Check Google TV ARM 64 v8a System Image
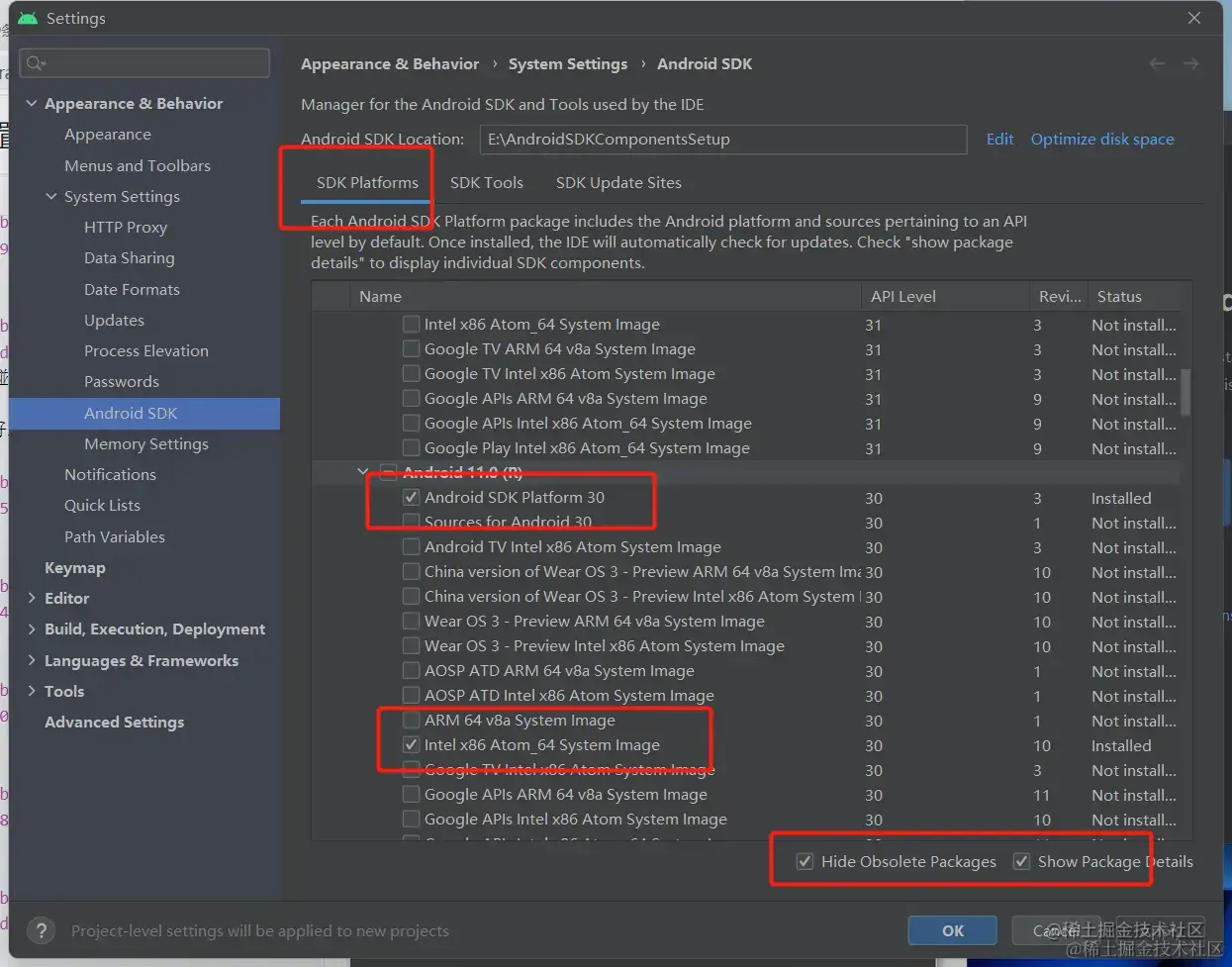This screenshot has width=1232, height=967. coord(411,349)
